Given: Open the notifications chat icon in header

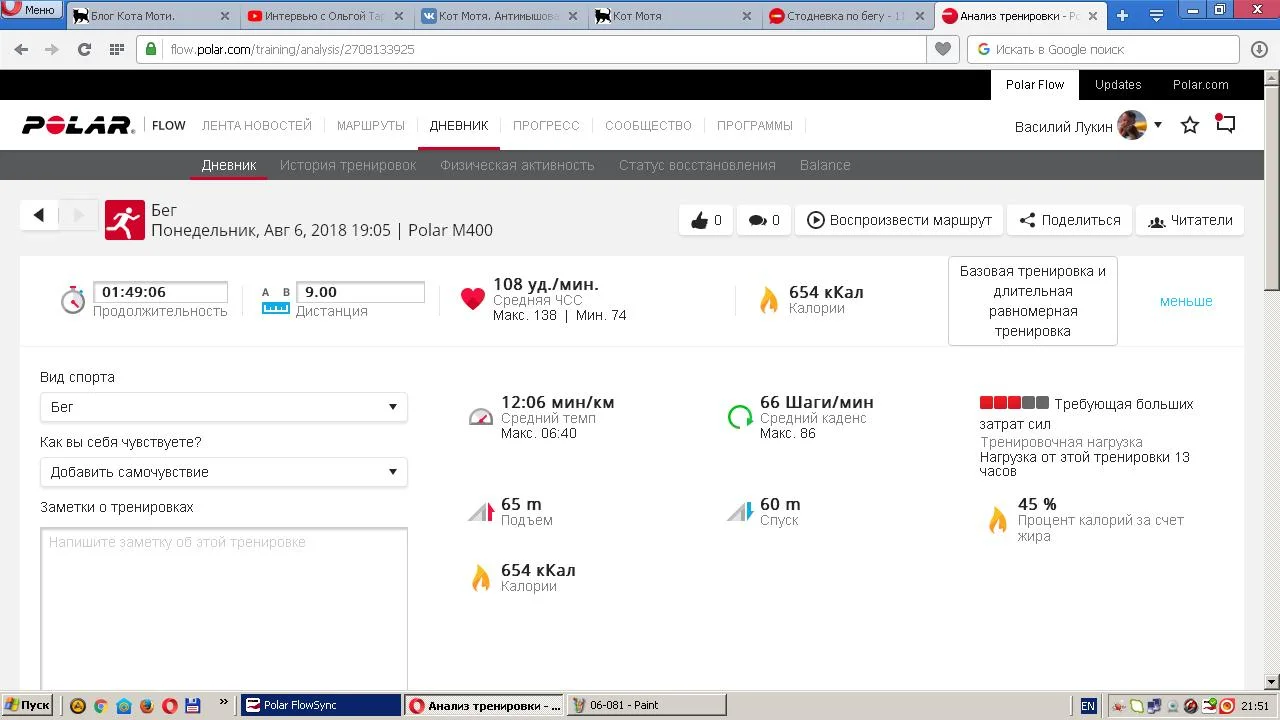Looking at the screenshot, I should [1226, 124].
